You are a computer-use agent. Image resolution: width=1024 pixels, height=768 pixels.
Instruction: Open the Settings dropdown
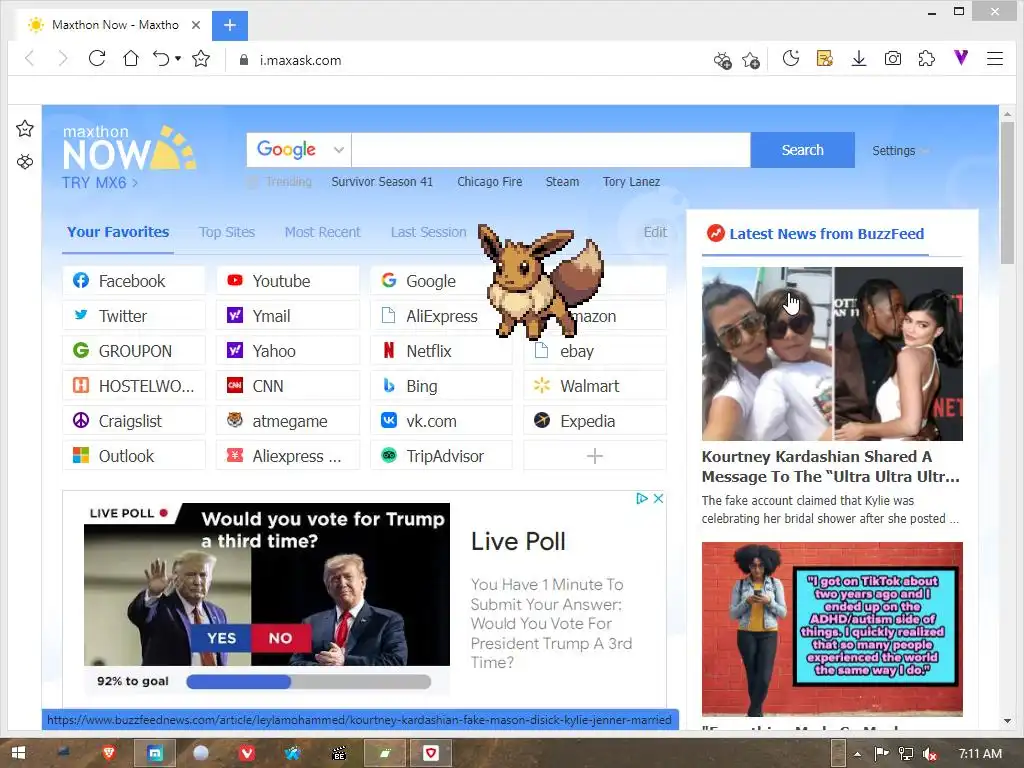[x=900, y=151]
